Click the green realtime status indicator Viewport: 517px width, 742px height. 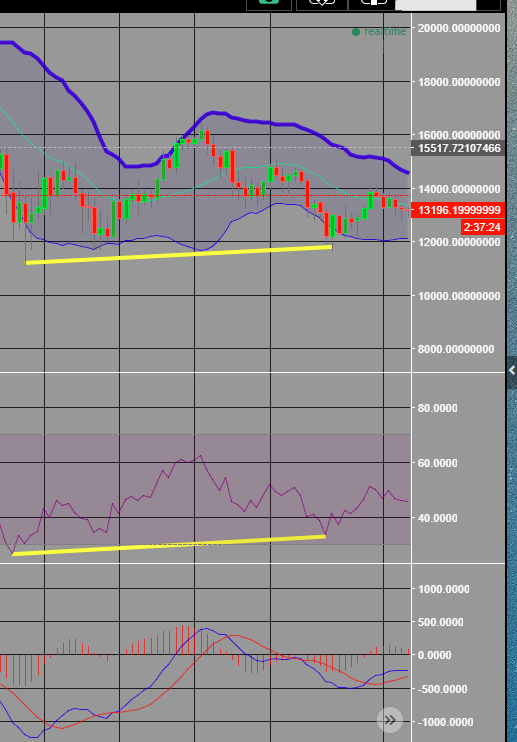pyautogui.click(x=379, y=32)
